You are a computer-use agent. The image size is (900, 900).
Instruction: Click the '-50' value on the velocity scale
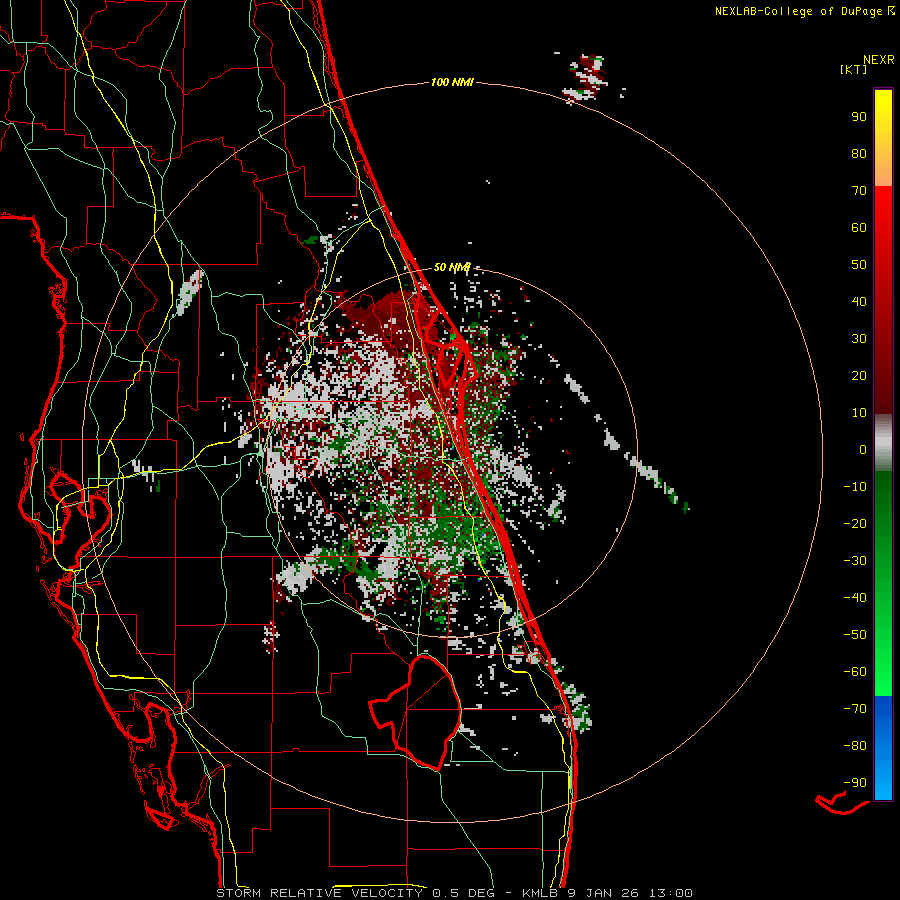click(x=855, y=635)
